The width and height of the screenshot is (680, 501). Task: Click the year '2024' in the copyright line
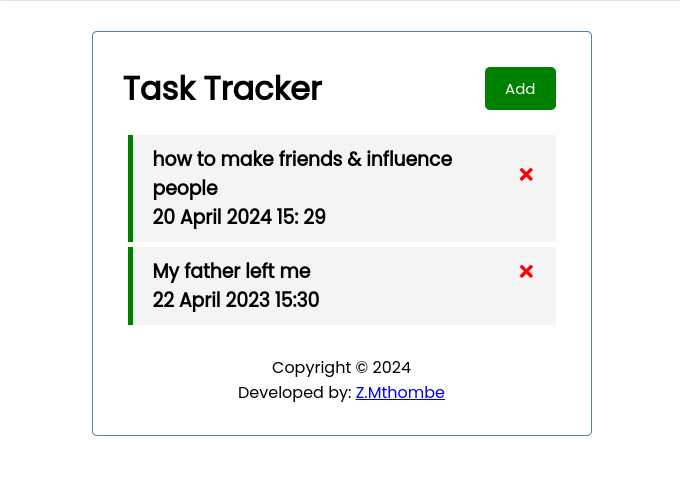click(x=392, y=368)
